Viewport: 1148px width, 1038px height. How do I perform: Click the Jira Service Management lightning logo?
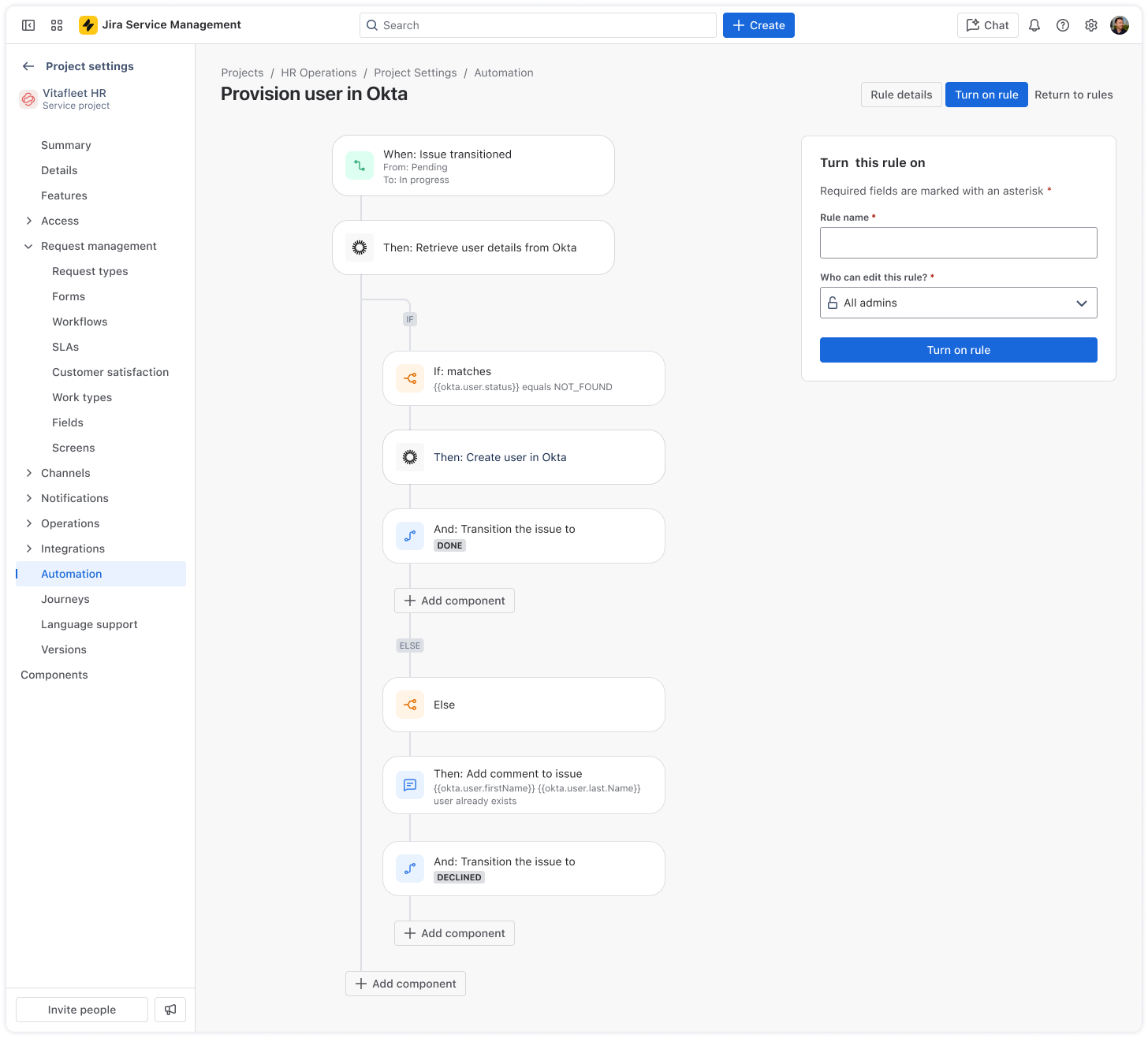[88, 24]
